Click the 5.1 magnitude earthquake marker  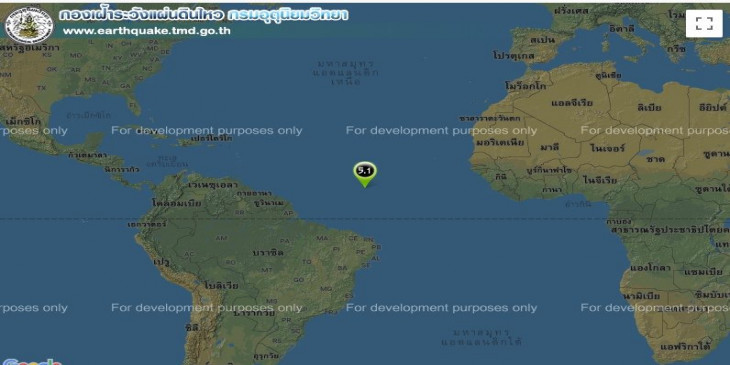point(365,174)
